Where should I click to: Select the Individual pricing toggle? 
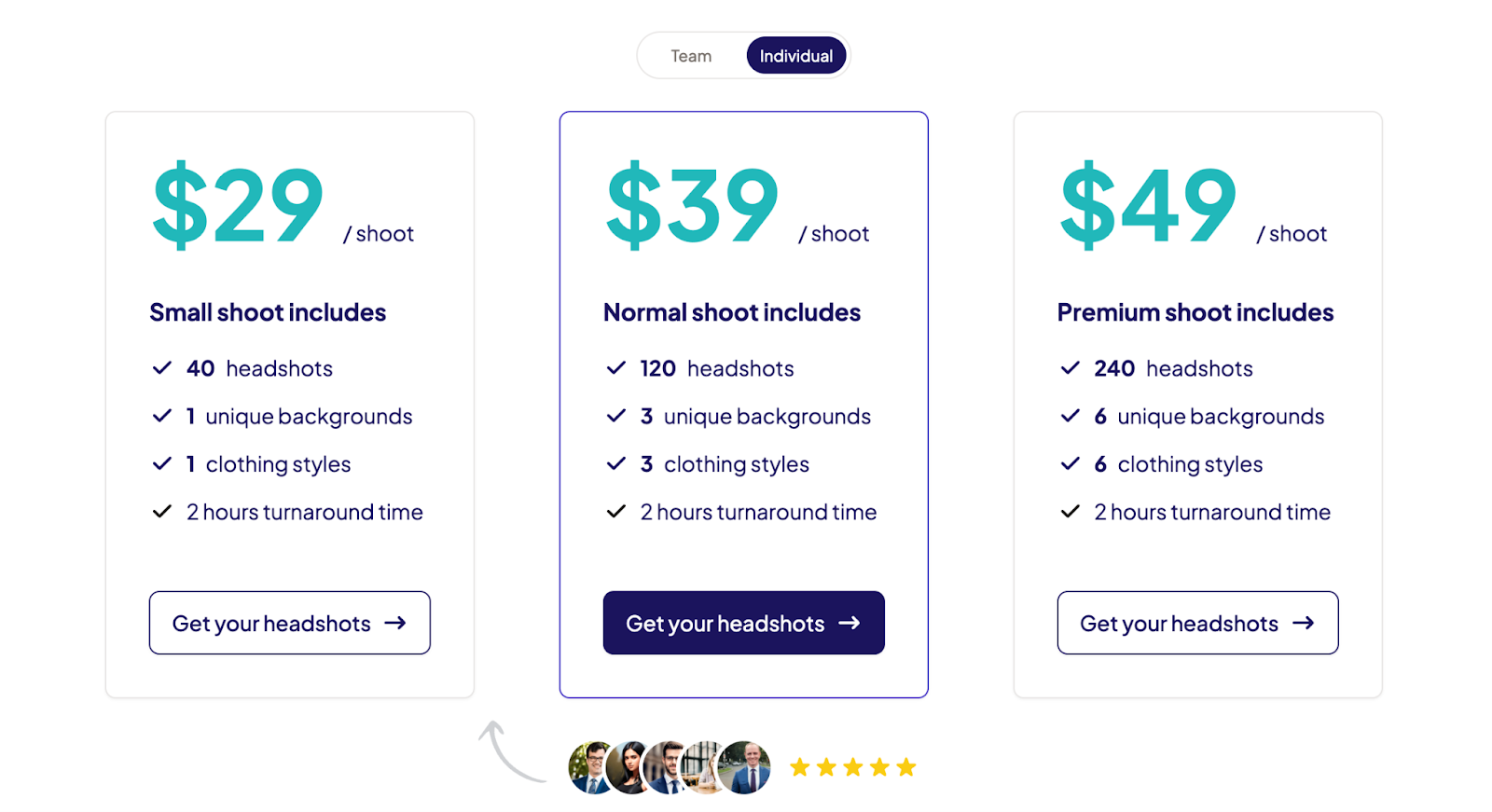point(796,56)
